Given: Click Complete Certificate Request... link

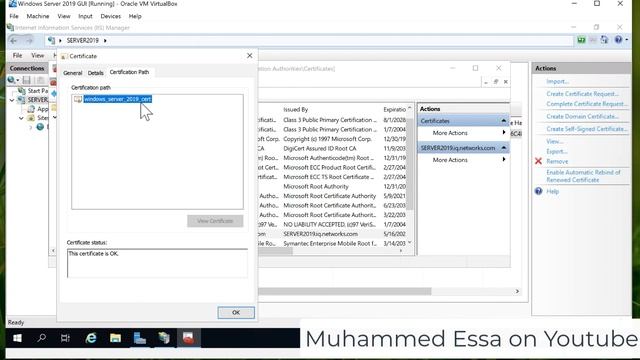Looking at the screenshot, I should (587, 104).
